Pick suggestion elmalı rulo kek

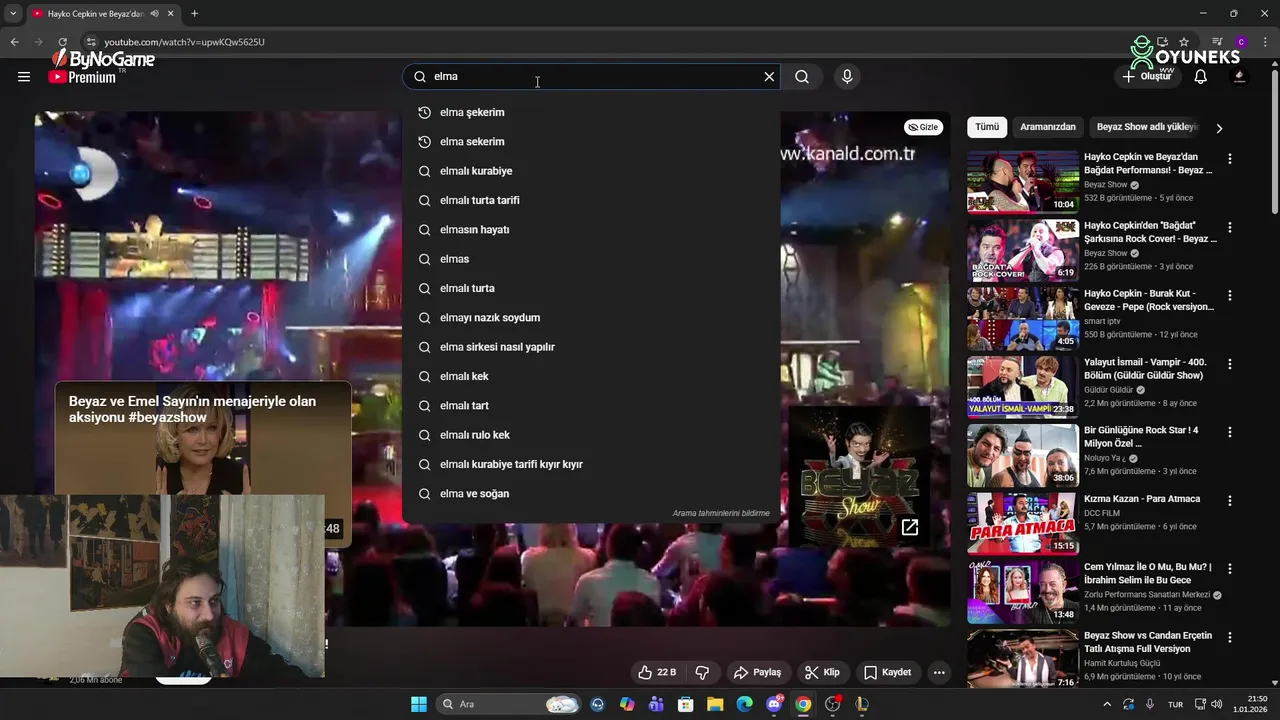pos(591,435)
